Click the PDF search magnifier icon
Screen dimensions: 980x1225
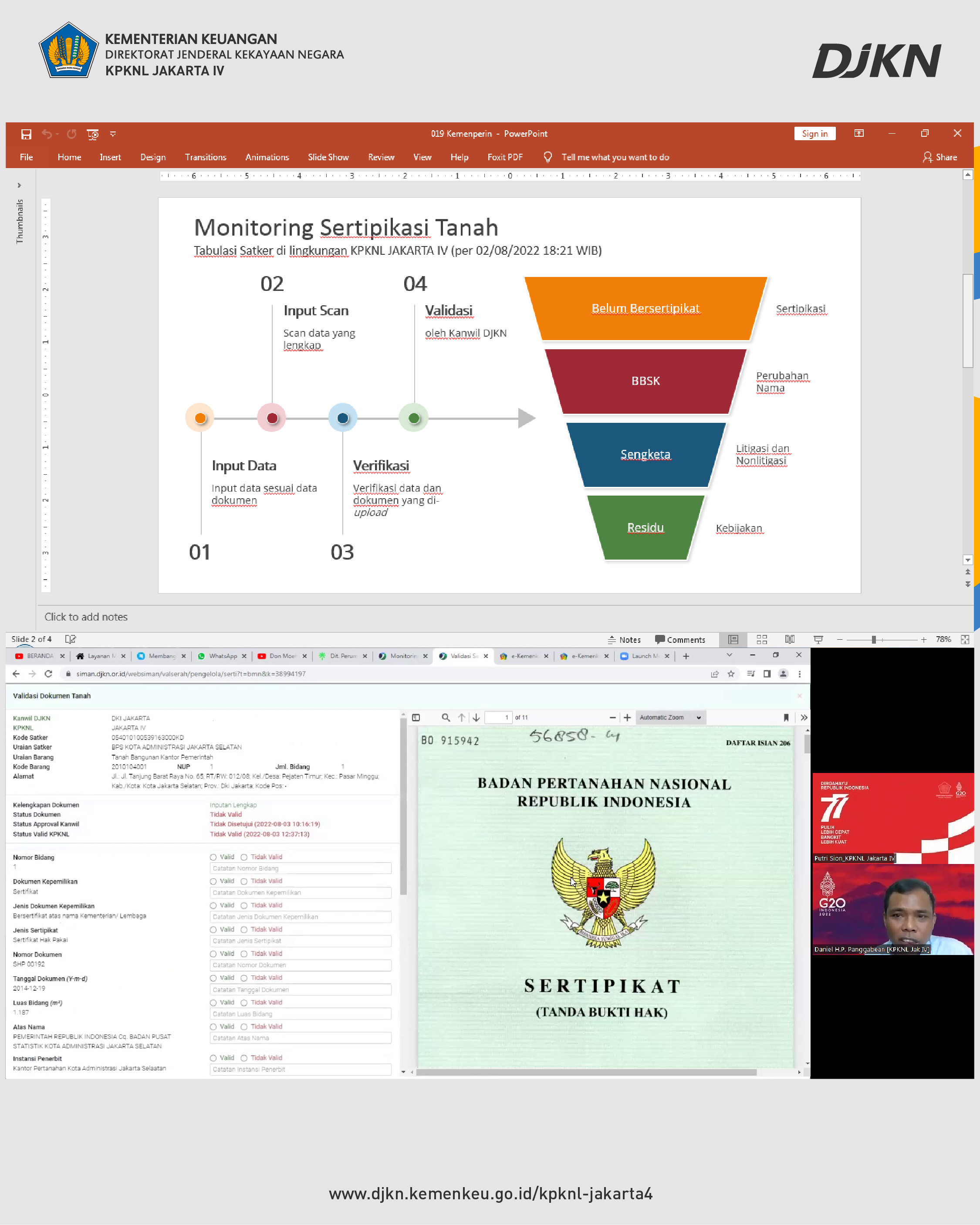446,718
